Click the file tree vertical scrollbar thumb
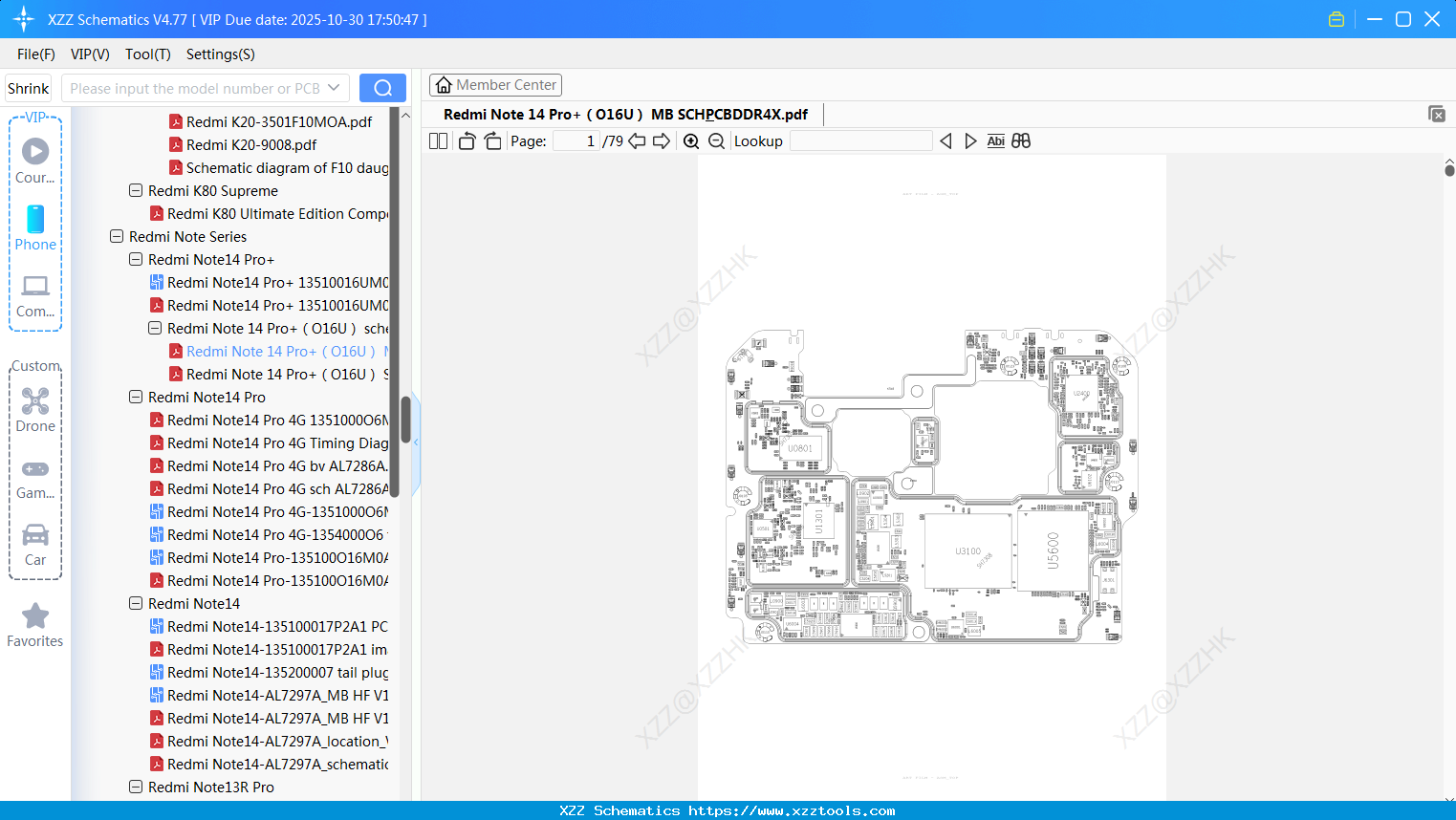 (405, 420)
